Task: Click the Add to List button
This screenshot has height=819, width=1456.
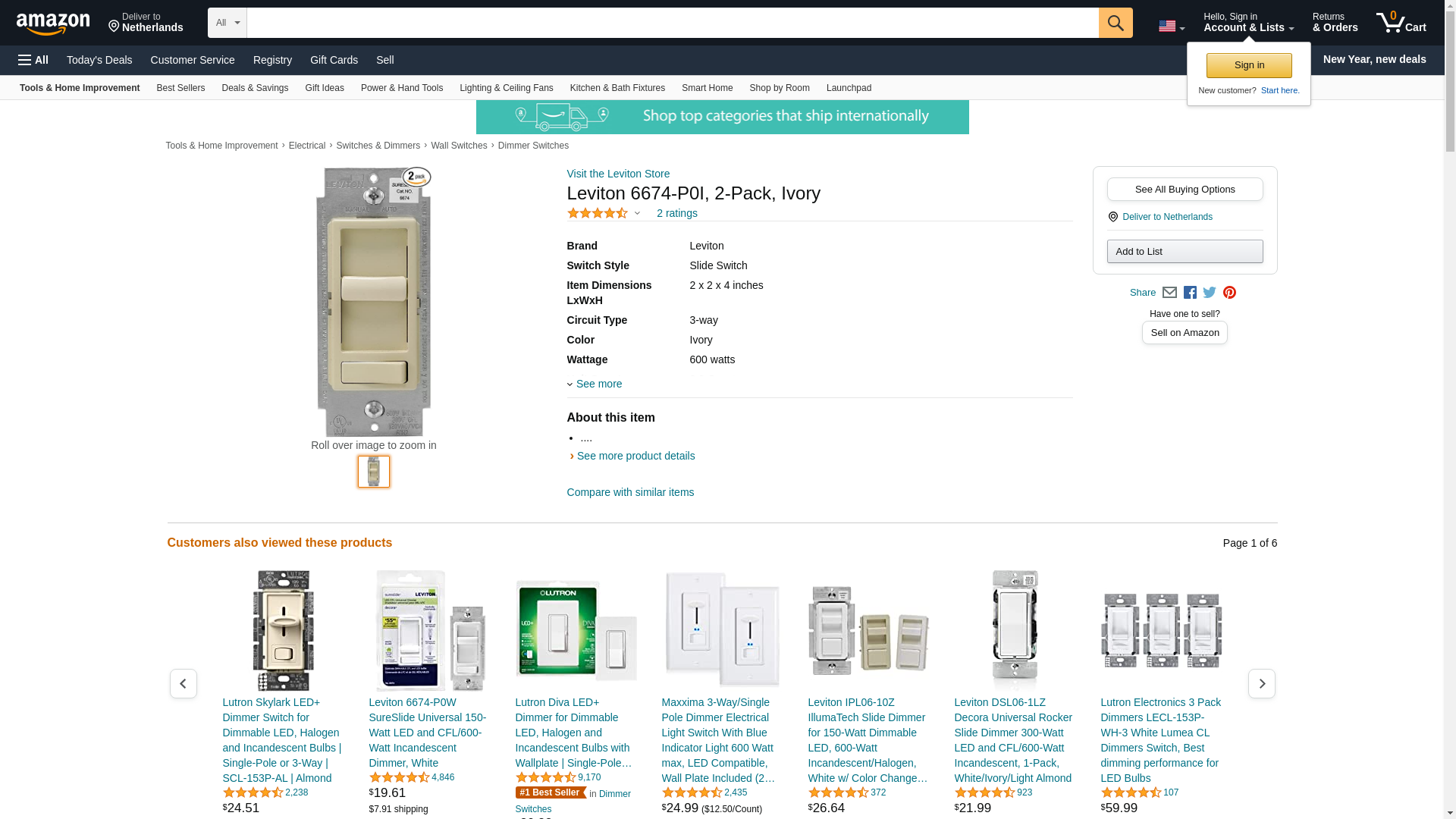Action: [1185, 252]
